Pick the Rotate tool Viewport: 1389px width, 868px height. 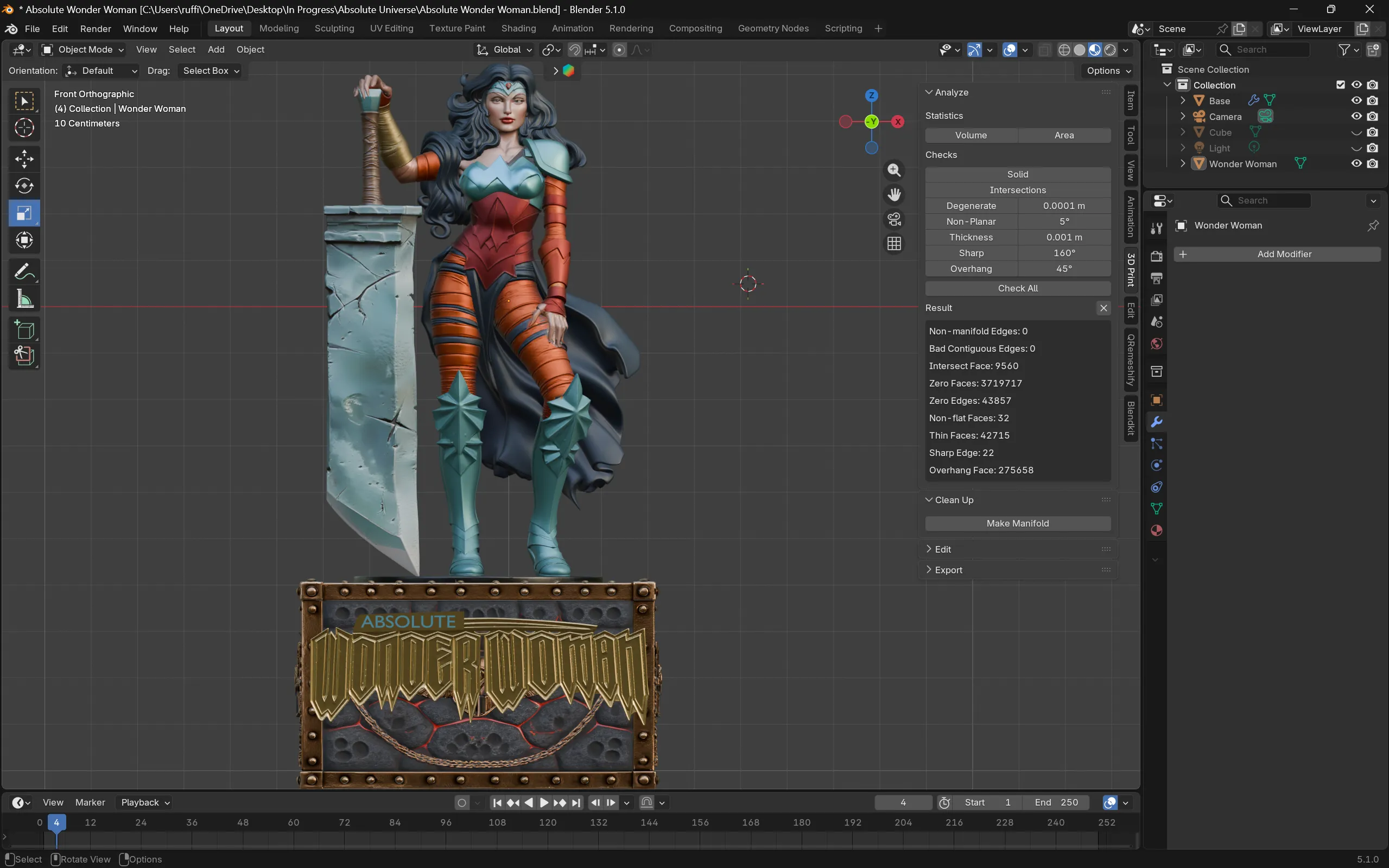click(24, 186)
